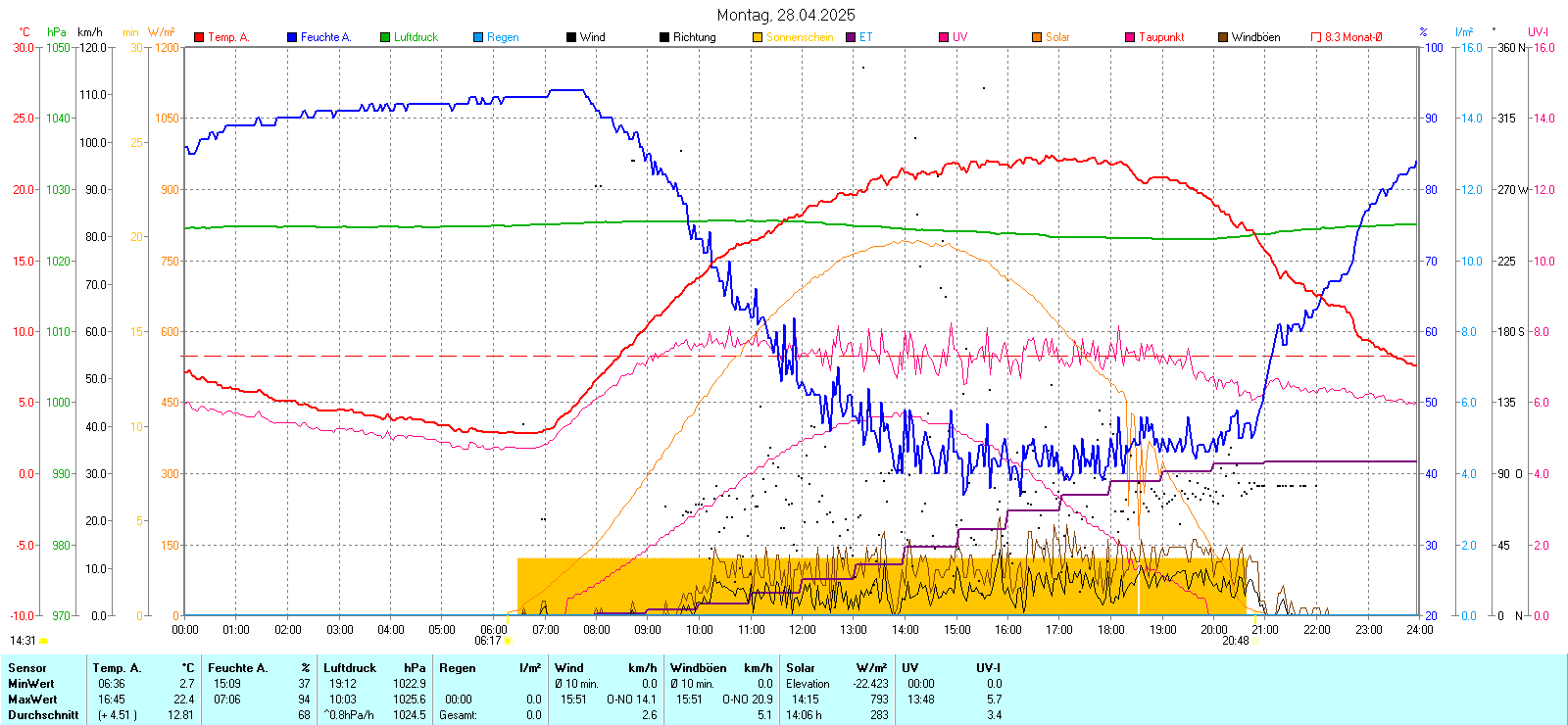Click the chart title Montag, 28.04.2025

(x=785, y=15)
